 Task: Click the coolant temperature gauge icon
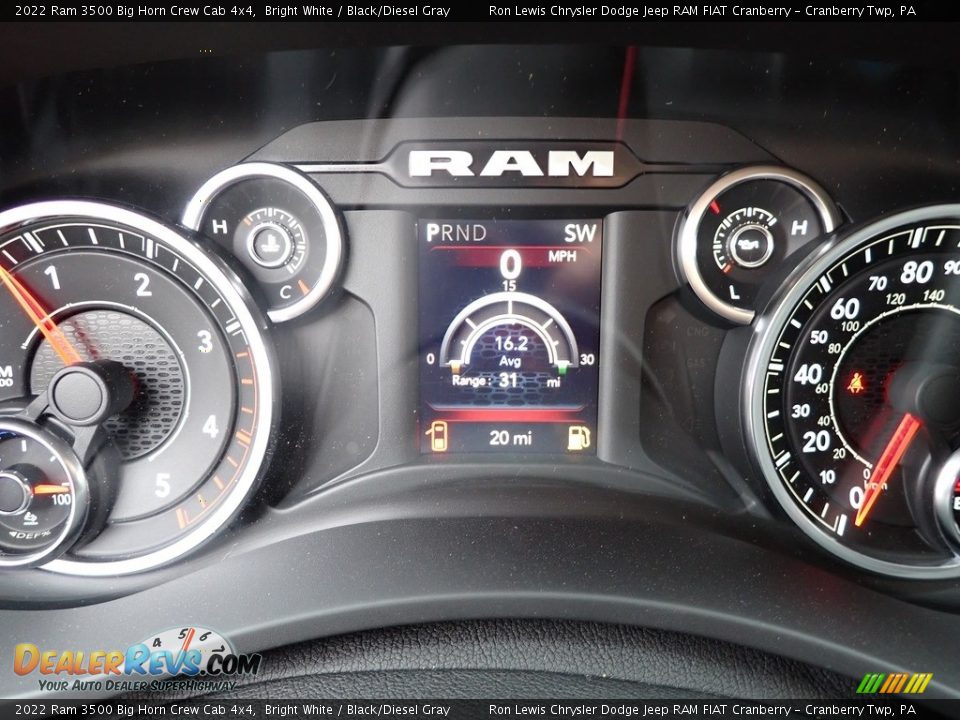pyautogui.click(x=269, y=246)
